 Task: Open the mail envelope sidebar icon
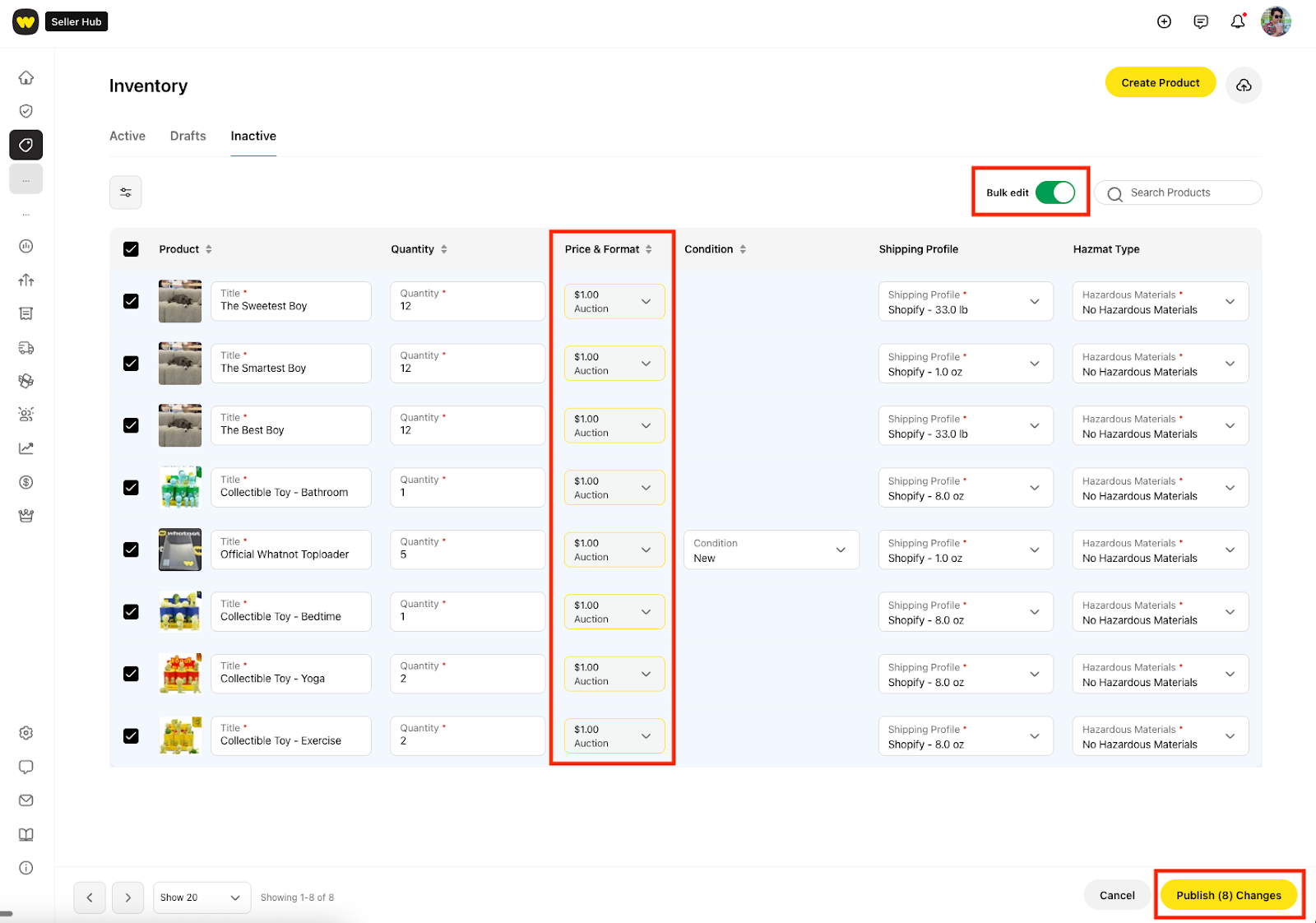(26, 800)
